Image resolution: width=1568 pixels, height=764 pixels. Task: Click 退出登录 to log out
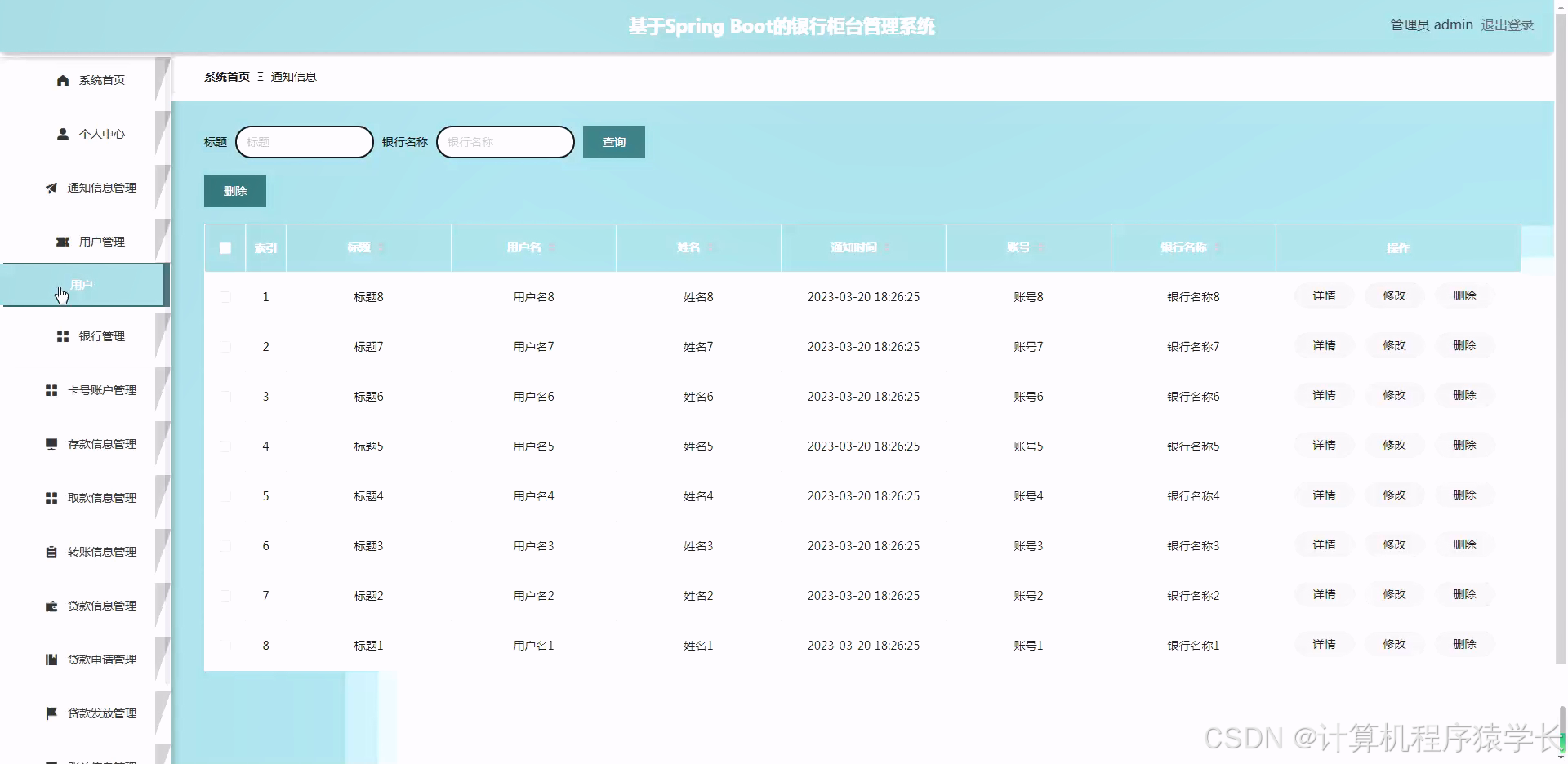(x=1508, y=25)
